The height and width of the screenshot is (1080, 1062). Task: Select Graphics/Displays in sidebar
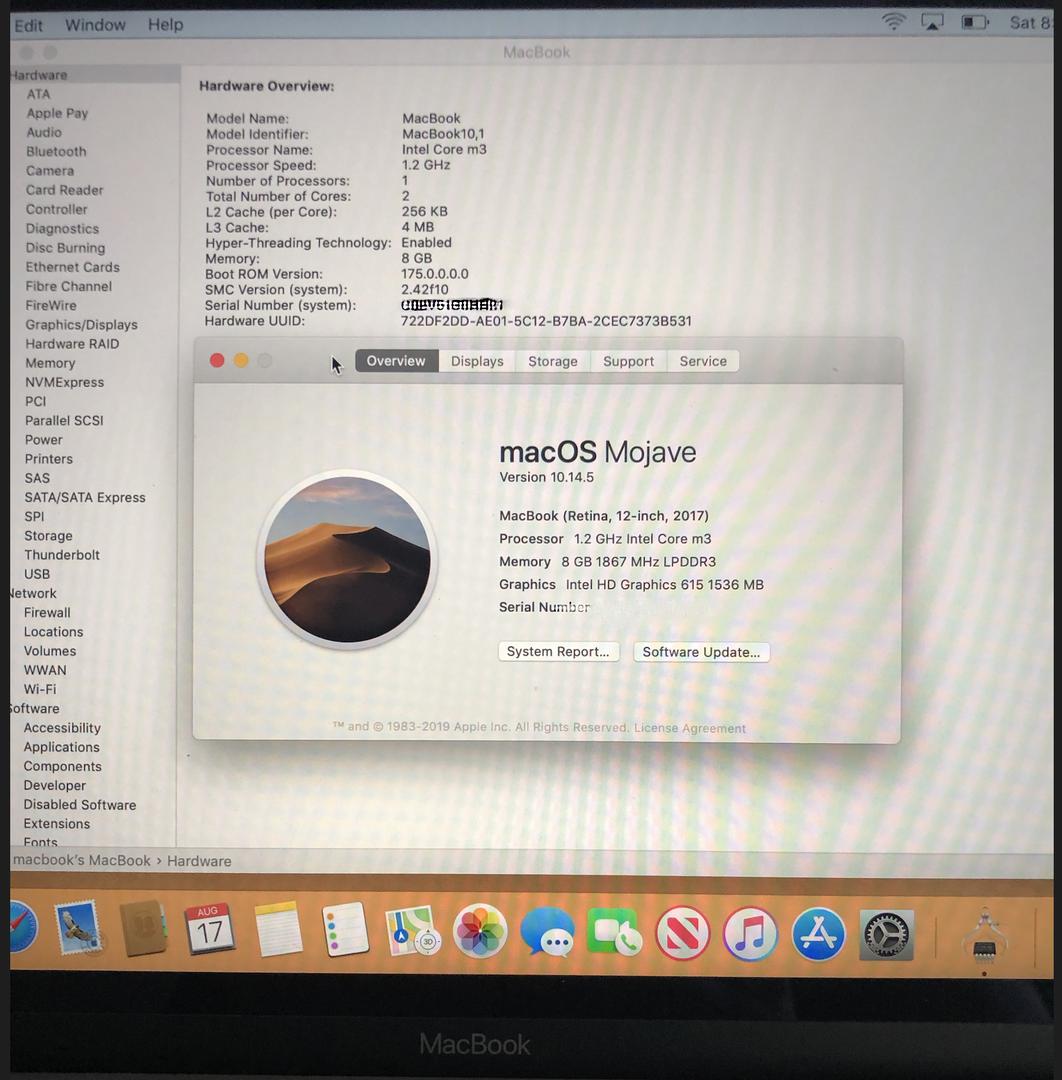point(82,324)
